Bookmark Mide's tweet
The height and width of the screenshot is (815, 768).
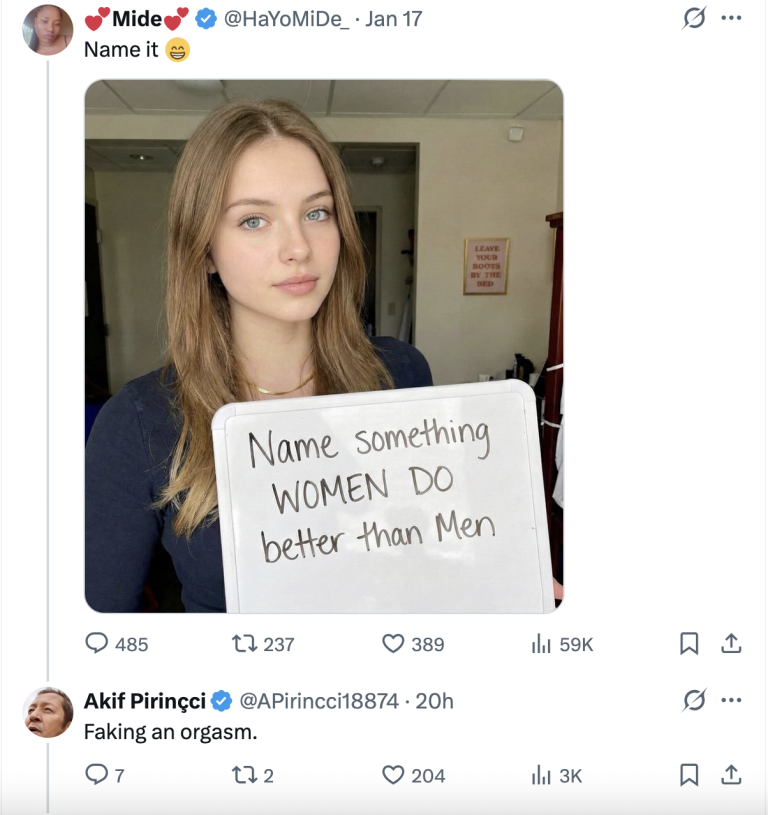click(x=689, y=644)
